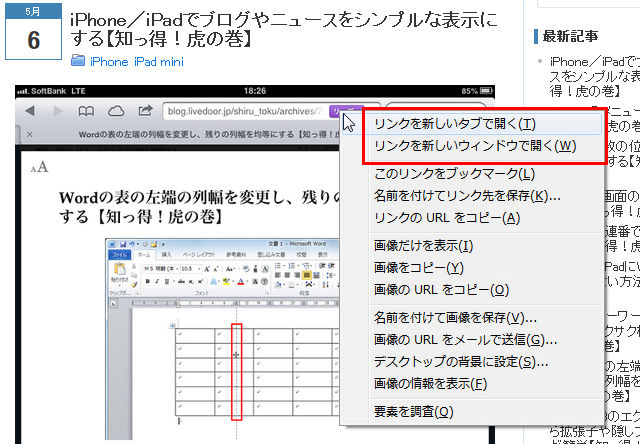Screen dimensions: 640x444
Task: Tap the Safari back arrow in screenshot
Action: [29, 111]
